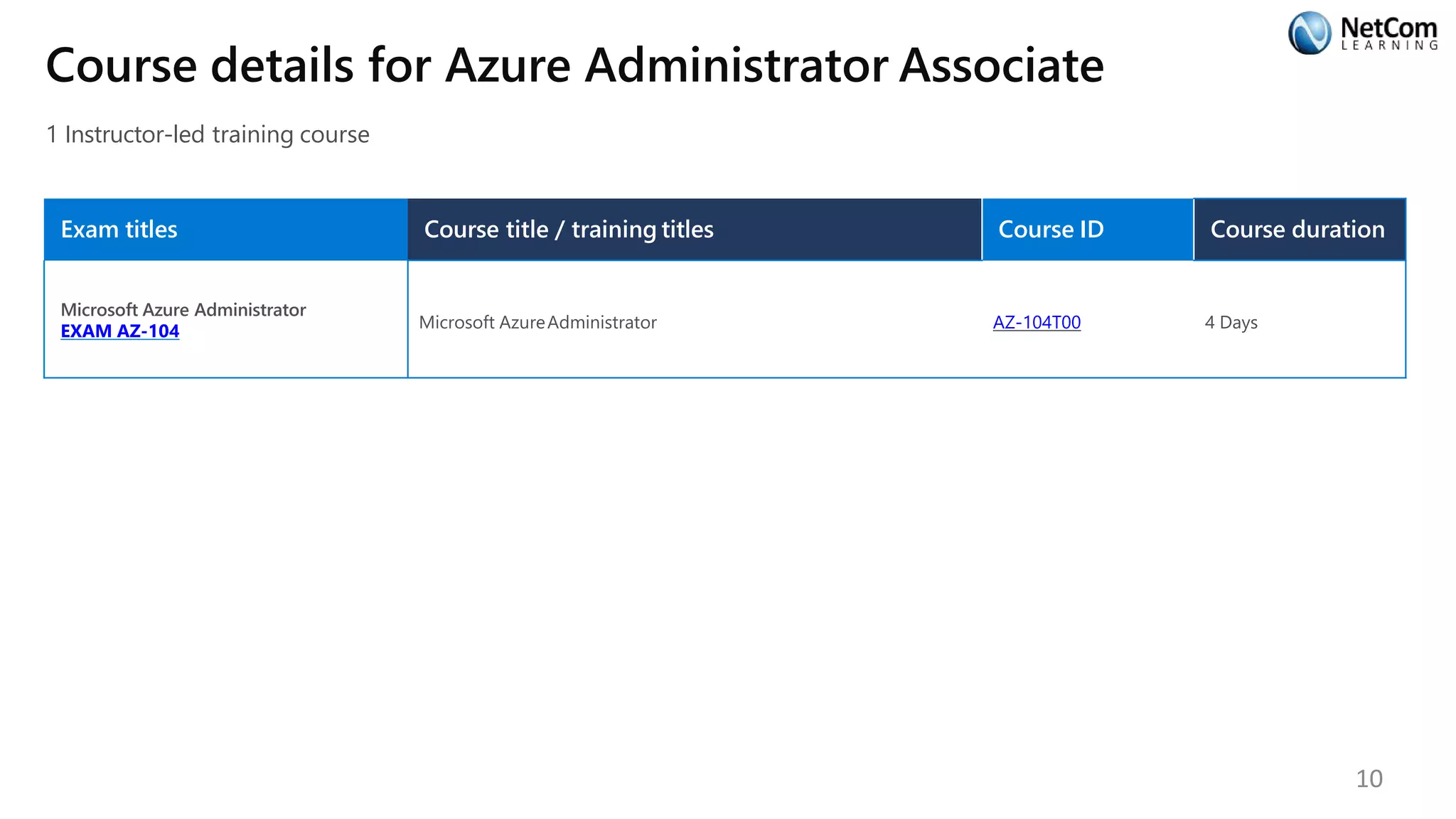Click the page number 10

coord(1369,778)
